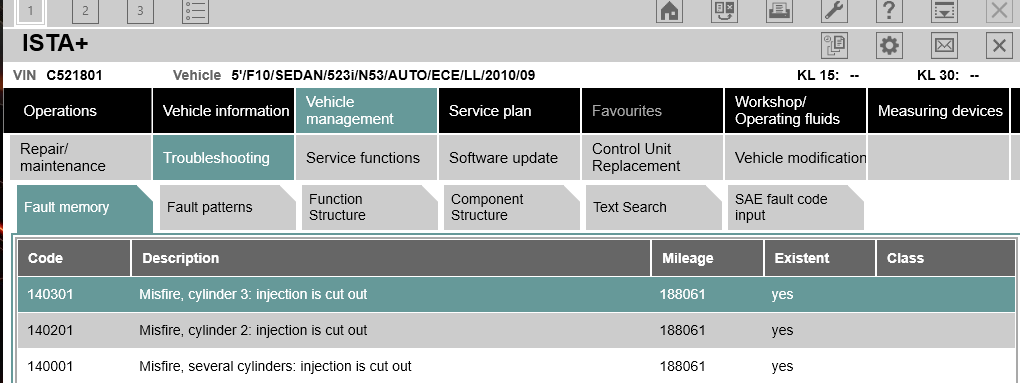Open the envelope feedback icon
This screenshot has width=1020, height=383.
(944, 46)
